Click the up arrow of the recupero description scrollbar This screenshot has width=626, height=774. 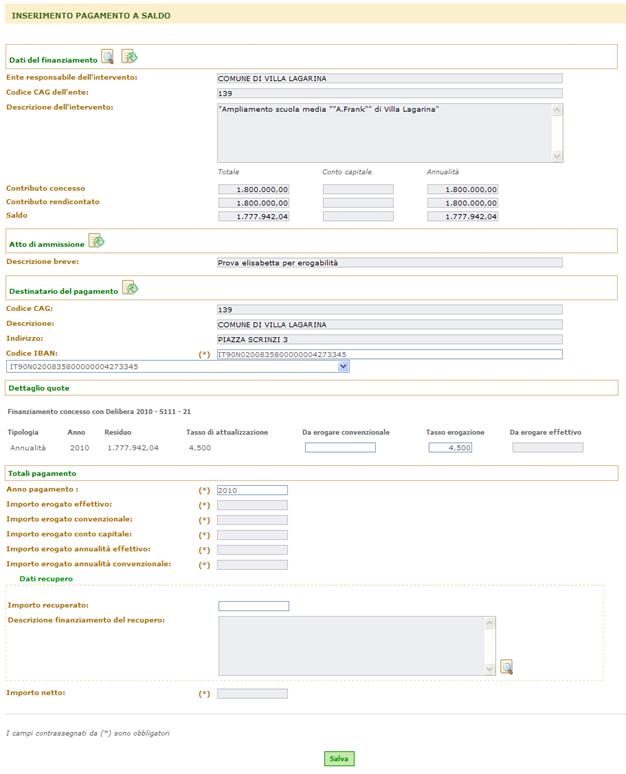point(490,622)
